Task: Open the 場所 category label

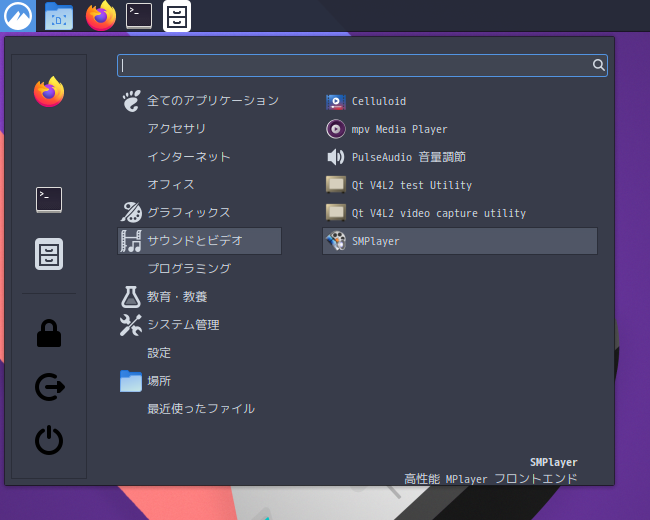Action: click(x=159, y=381)
